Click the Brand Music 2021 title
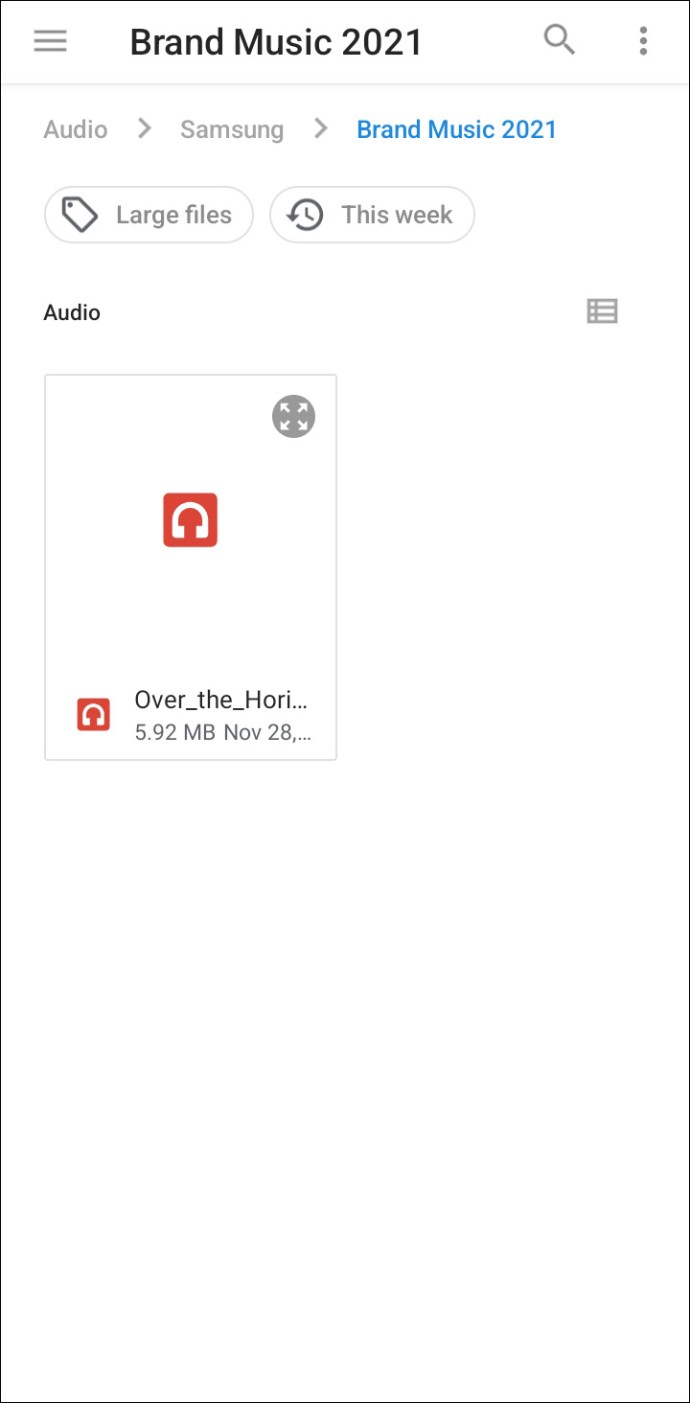Screen dimensions: 690x1403 [276, 42]
